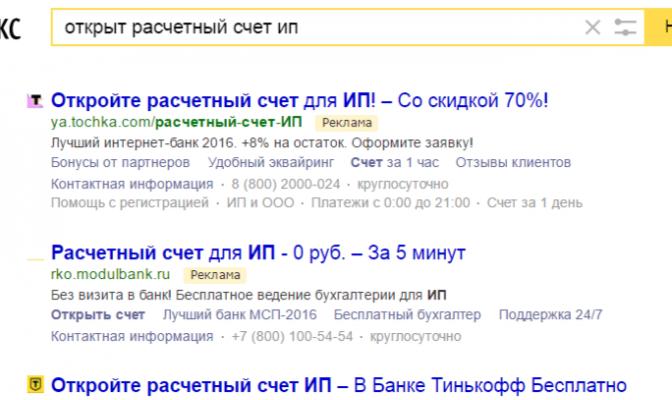Click 'Счет за 1 день' text
This screenshot has height=400, width=672.
pyautogui.click(x=535, y=202)
